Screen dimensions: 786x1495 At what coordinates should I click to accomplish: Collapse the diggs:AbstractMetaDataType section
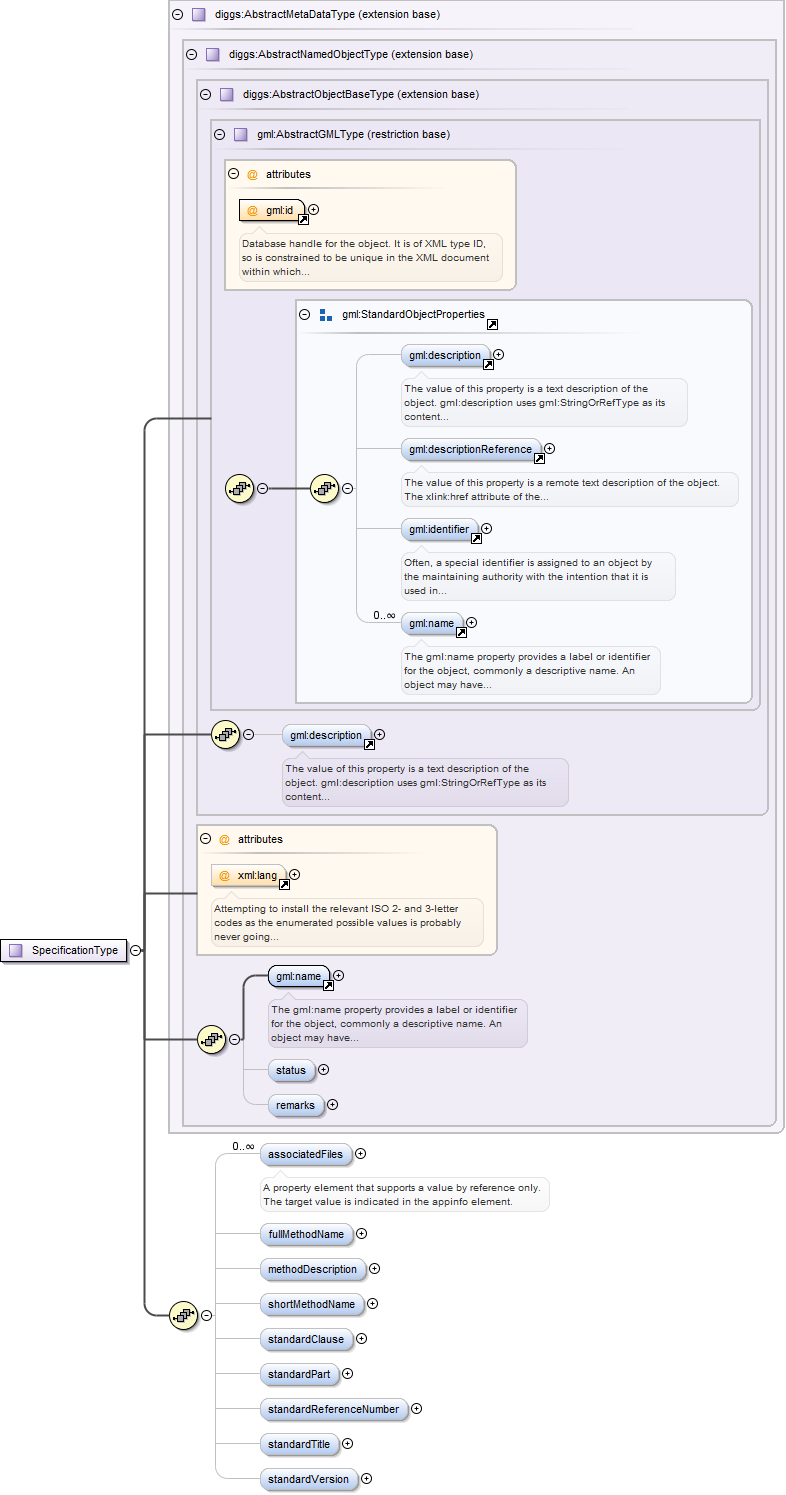(x=177, y=14)
